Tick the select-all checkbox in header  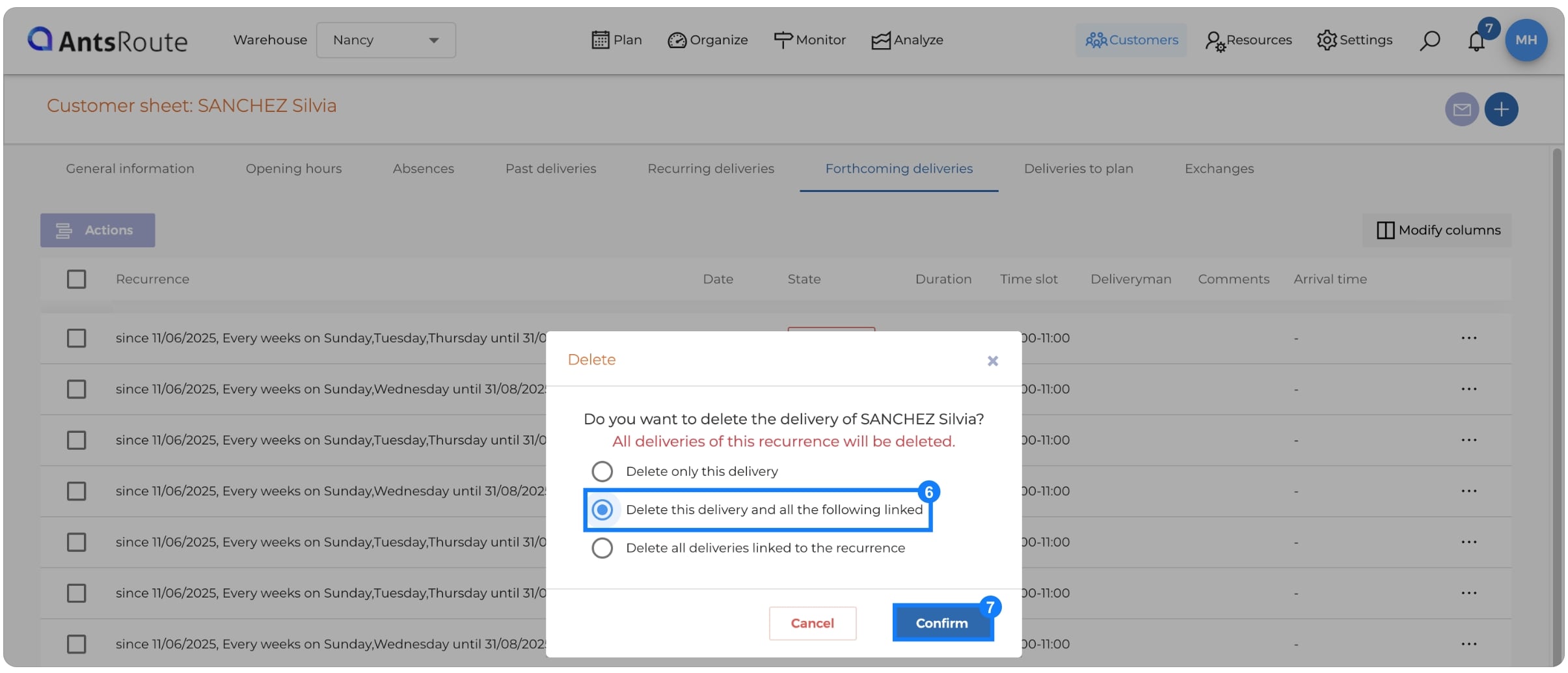(x=76, y=279)
